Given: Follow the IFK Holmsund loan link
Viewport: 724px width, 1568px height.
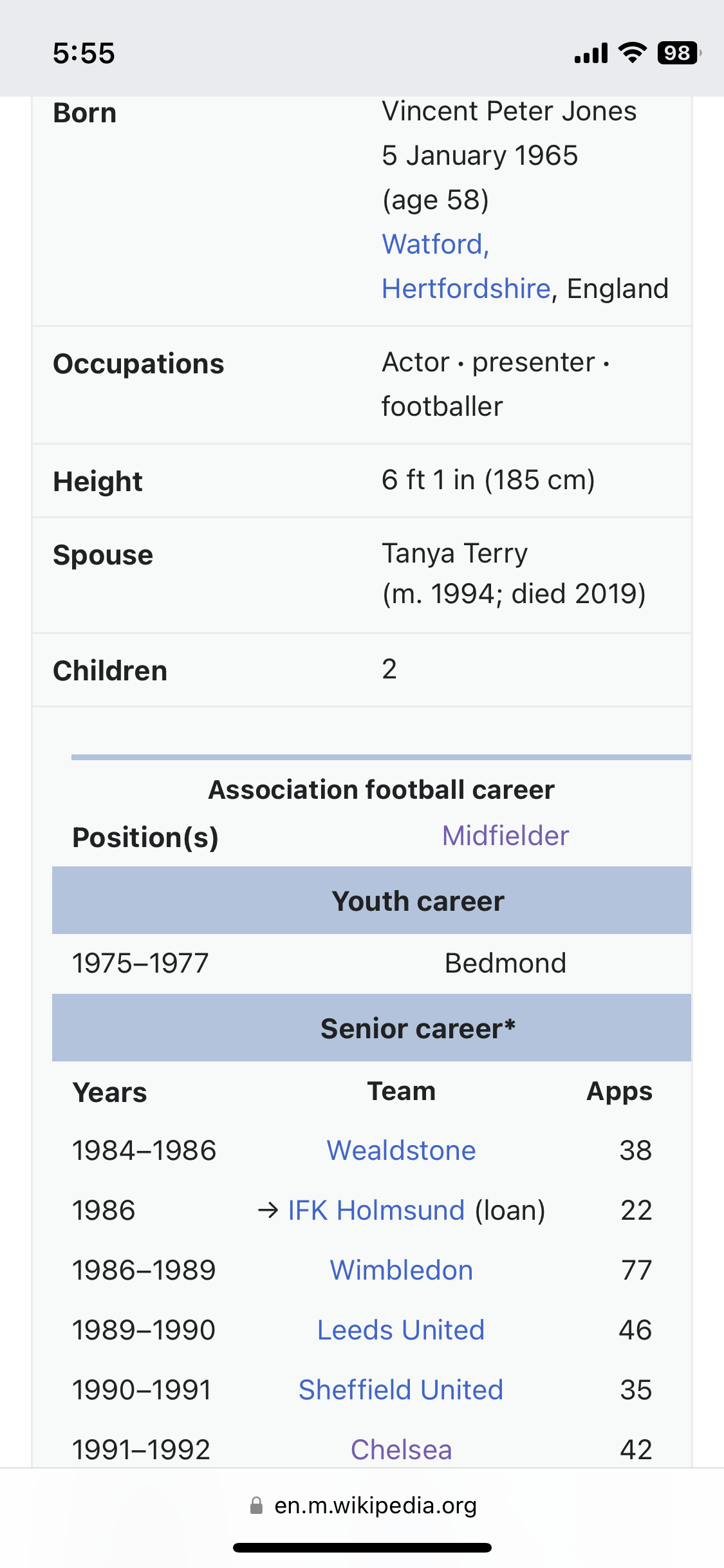Looking at the screenshot, I should pyautogui.click(x=376, y=1210).
